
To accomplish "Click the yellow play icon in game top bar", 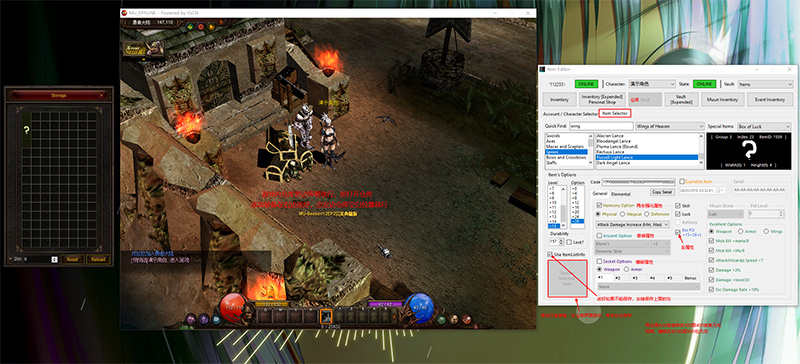I will coord(210,26).
